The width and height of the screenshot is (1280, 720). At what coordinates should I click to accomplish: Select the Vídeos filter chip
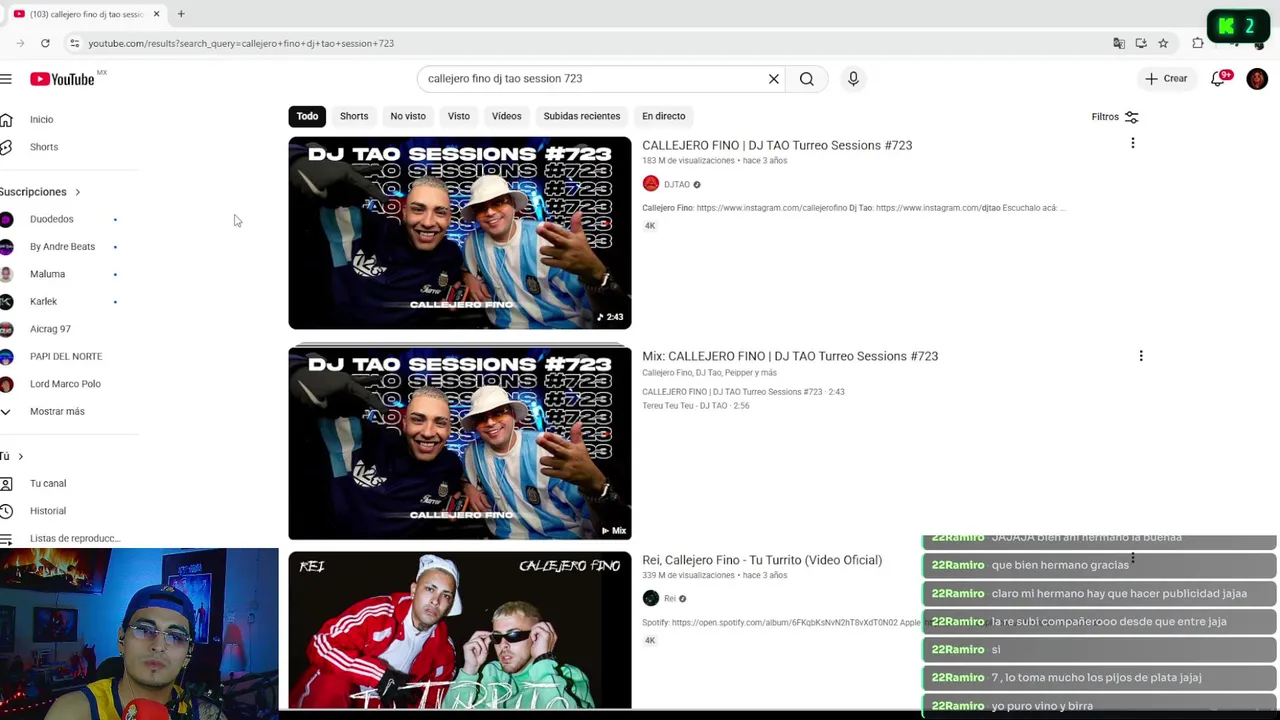506,116
